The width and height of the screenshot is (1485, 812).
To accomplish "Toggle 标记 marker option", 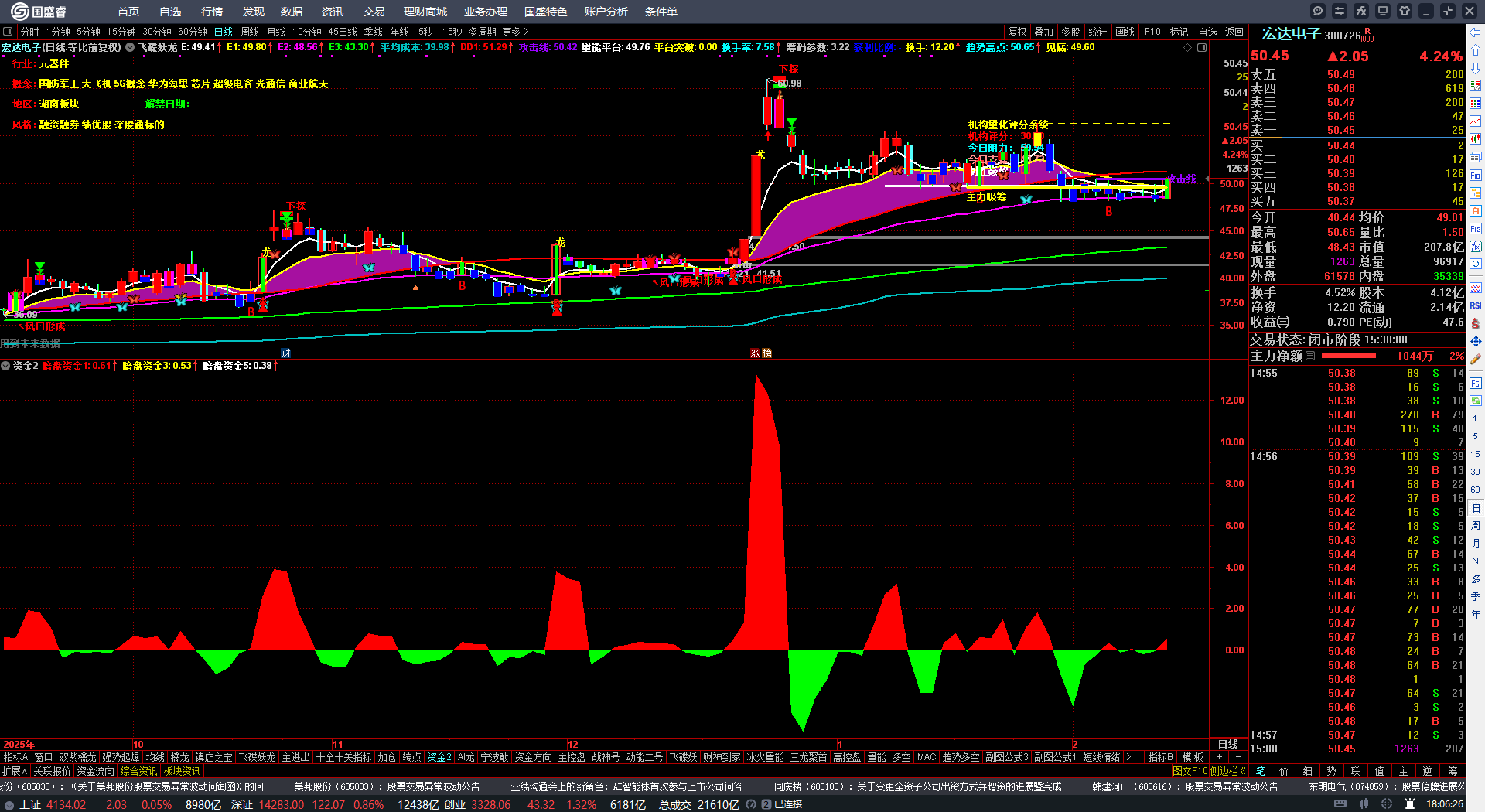I will 1179,32.
